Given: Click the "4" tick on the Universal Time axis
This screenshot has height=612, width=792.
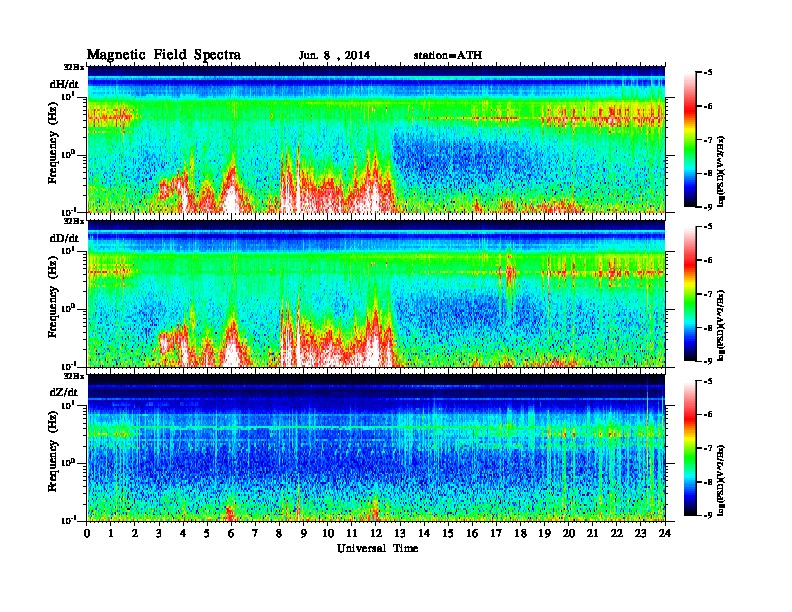Looking at the screenshot, I should tap(183, 533).
